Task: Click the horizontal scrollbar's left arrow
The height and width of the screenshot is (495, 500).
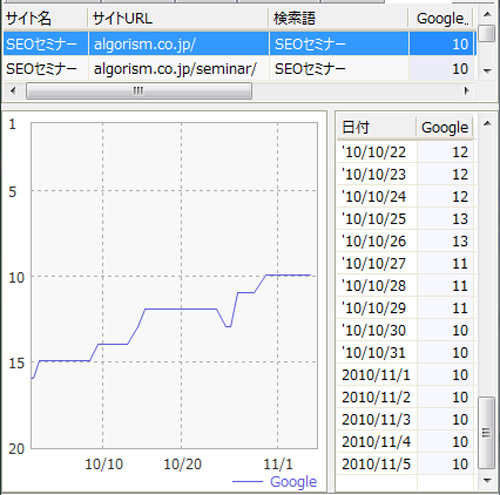Action: 13,91
